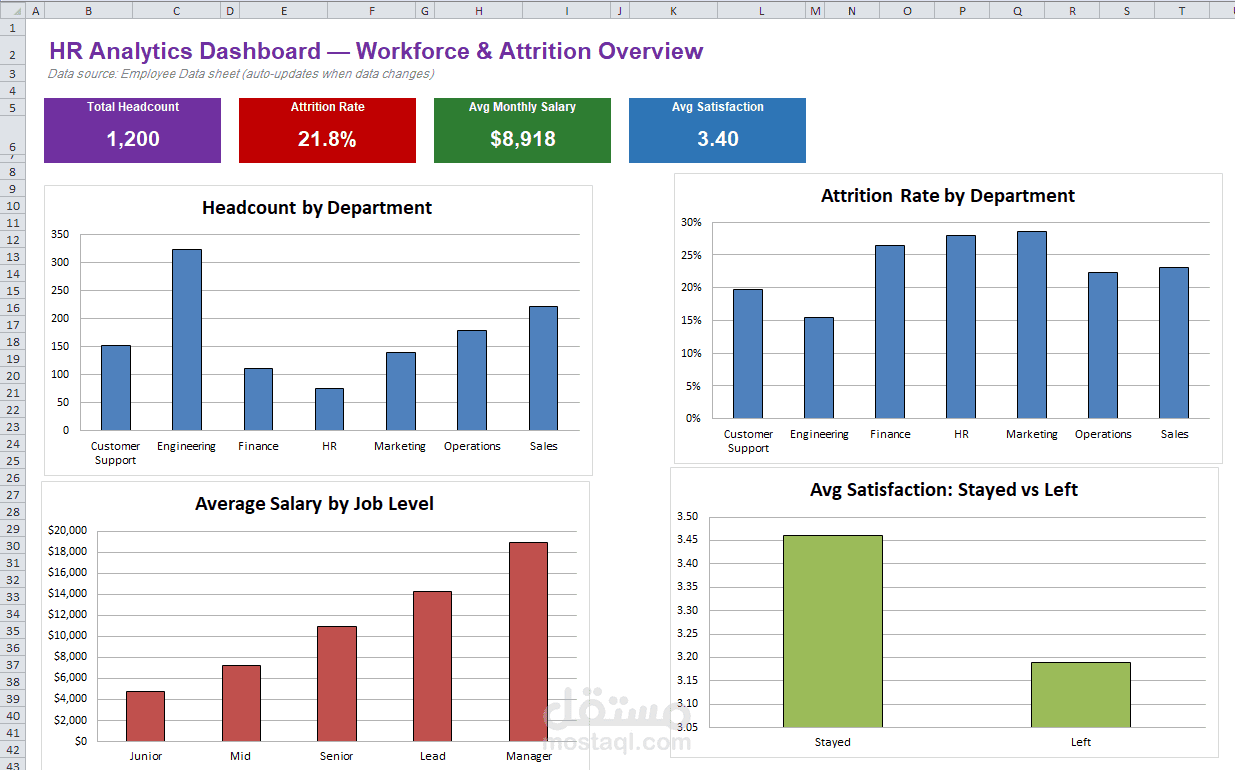Select row 15 header

click(13, 291)
